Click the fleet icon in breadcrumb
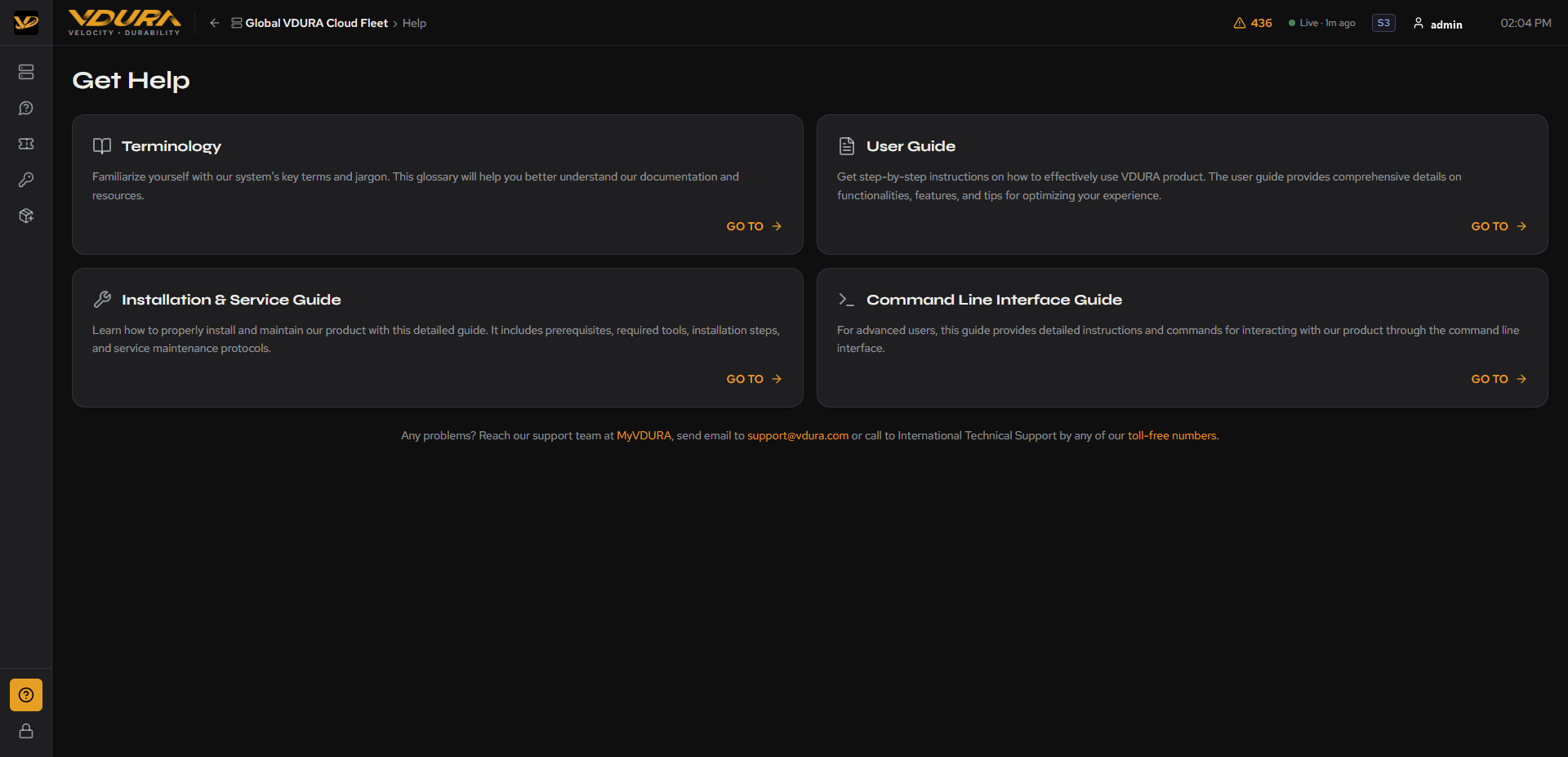1568x757 pixels. (x=237, y=23)
